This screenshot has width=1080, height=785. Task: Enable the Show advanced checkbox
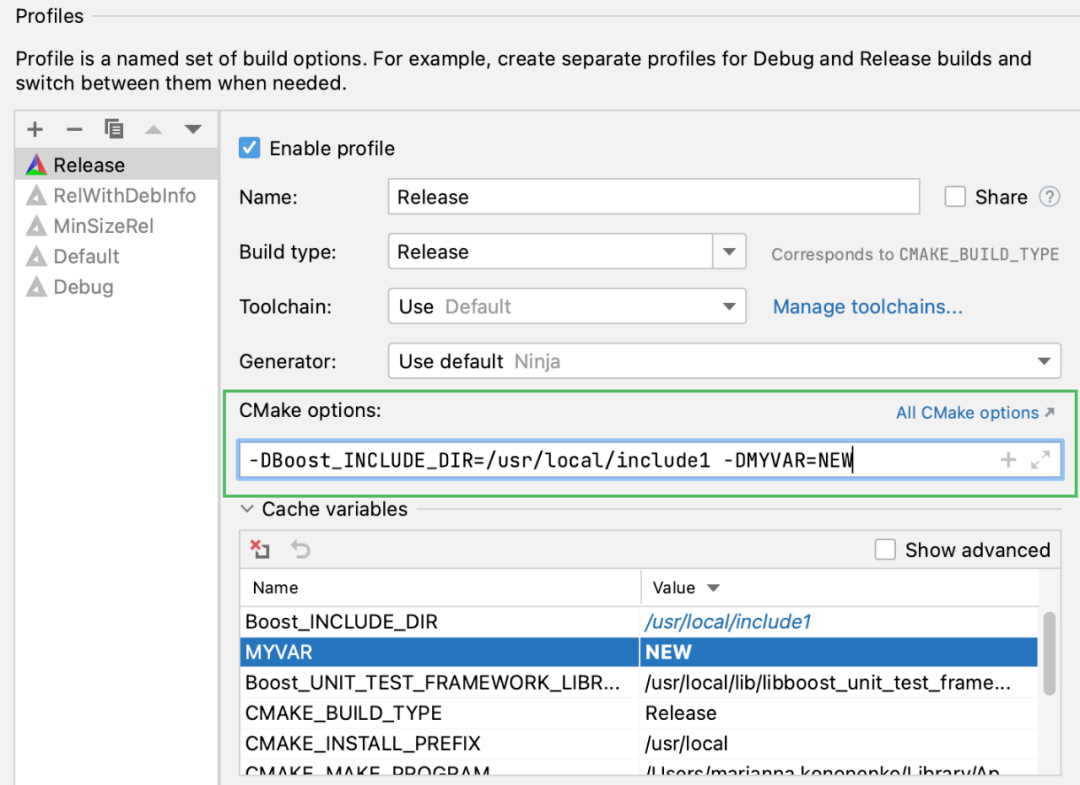[885, 550]
